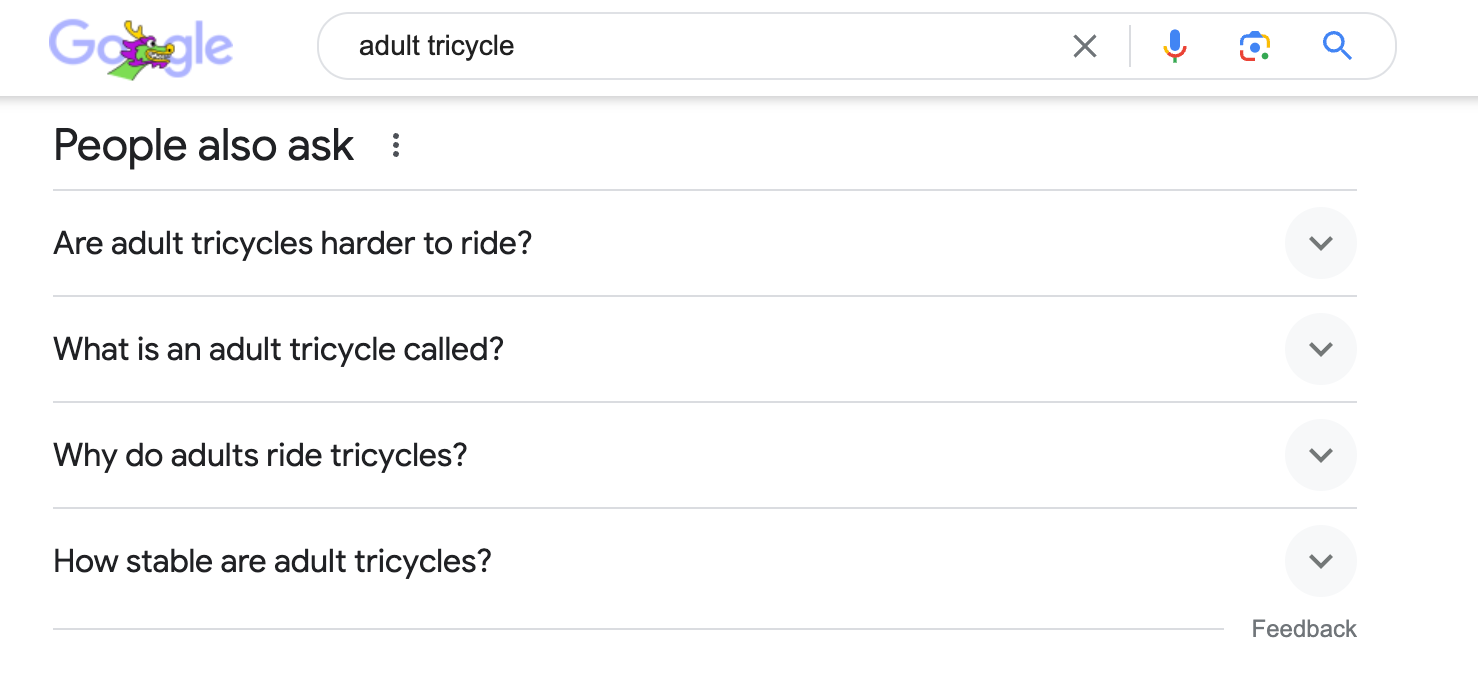Click the 'adult tricycle' text in the search box

click(x=436, y=46)
